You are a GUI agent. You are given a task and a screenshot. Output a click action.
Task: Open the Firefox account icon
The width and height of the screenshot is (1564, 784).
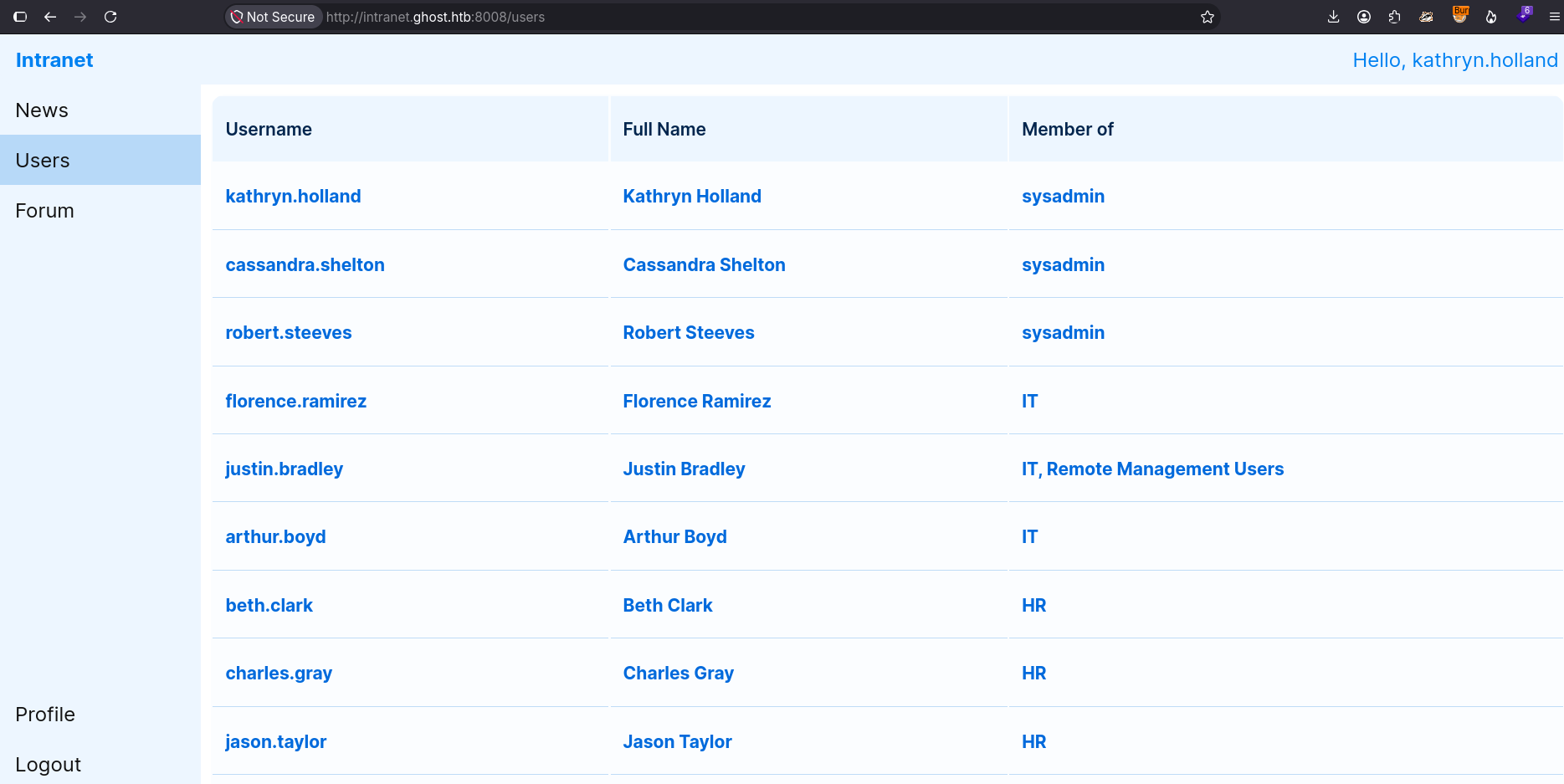tap(1364, 17)
